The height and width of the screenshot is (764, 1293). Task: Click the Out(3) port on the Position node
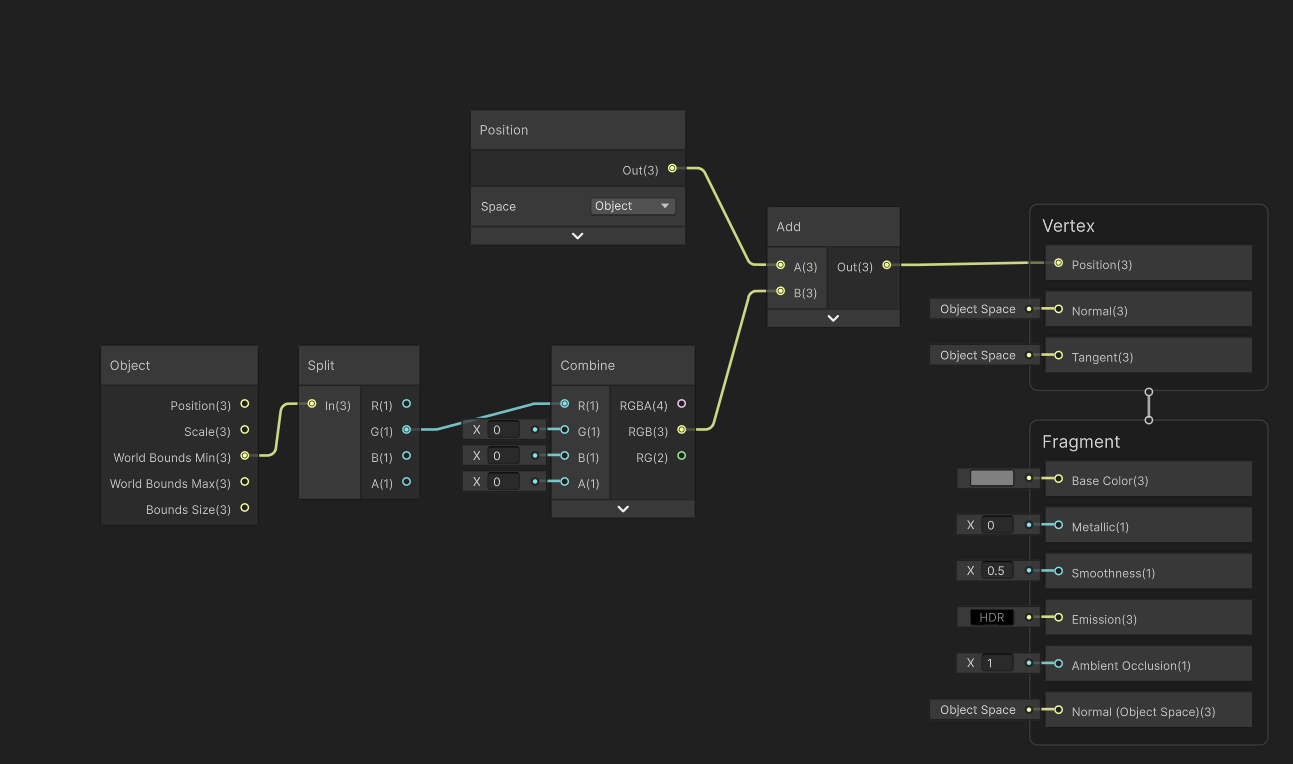pyautogui.click(x=672, y=168)
